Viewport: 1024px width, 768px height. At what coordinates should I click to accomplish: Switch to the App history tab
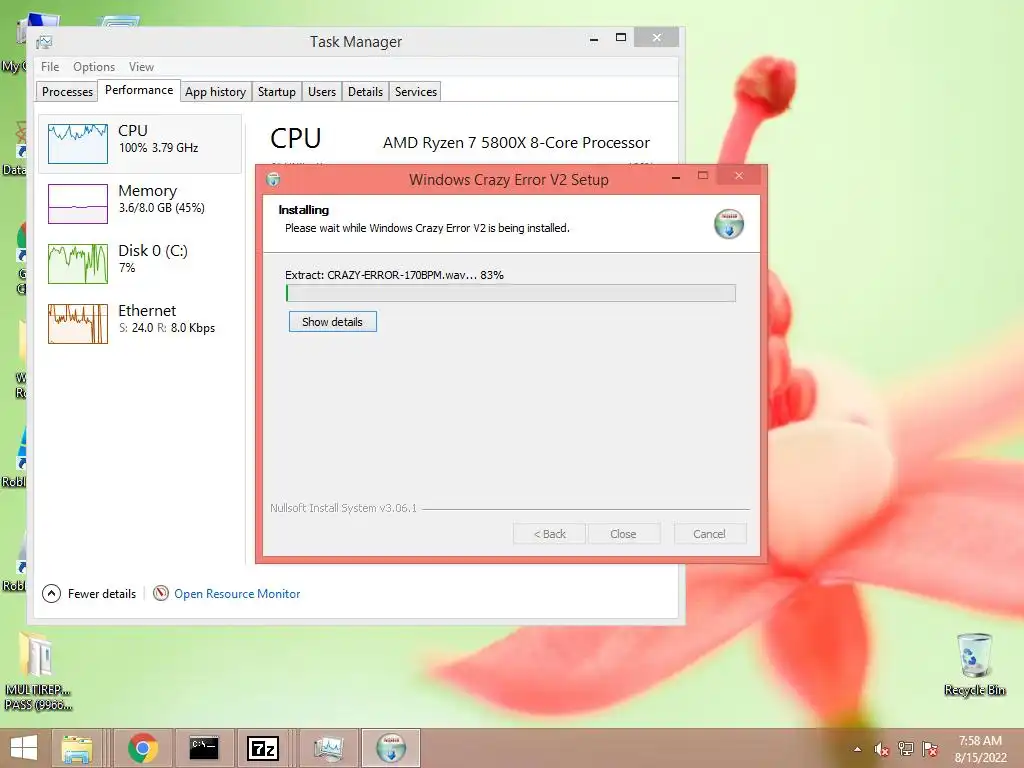216,91
